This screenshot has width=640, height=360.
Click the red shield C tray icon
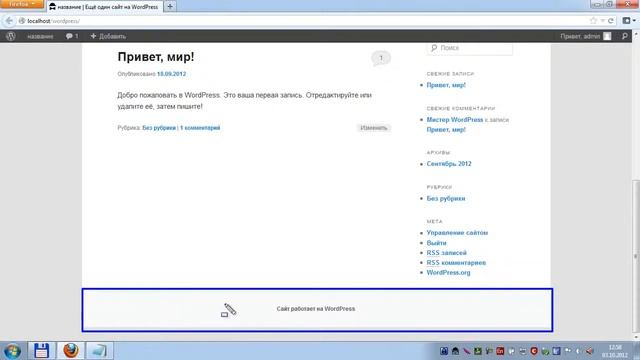tap(534, 351)
